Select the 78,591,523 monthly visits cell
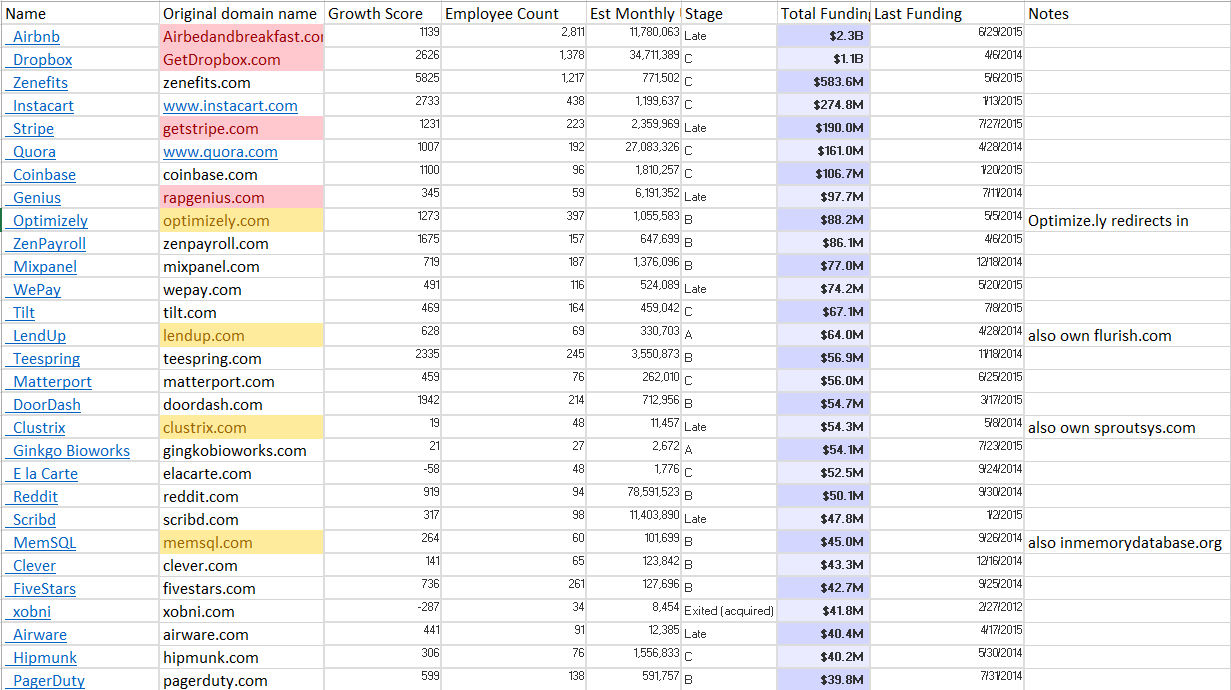This screenshot has width=1231, height=690. [634, 497]
